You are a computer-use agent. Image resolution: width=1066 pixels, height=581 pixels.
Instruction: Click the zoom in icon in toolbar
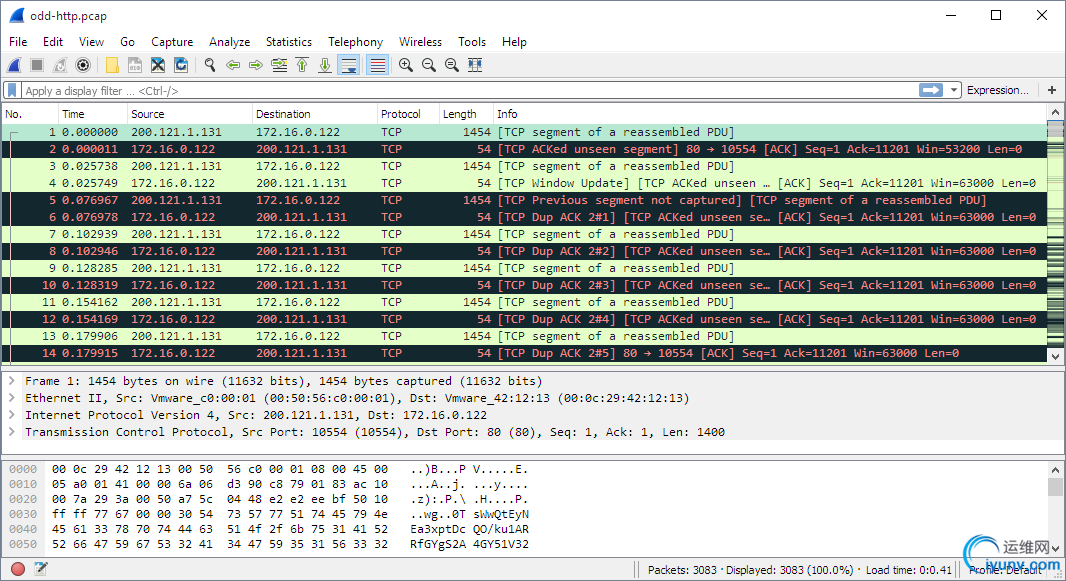[406, 65]
